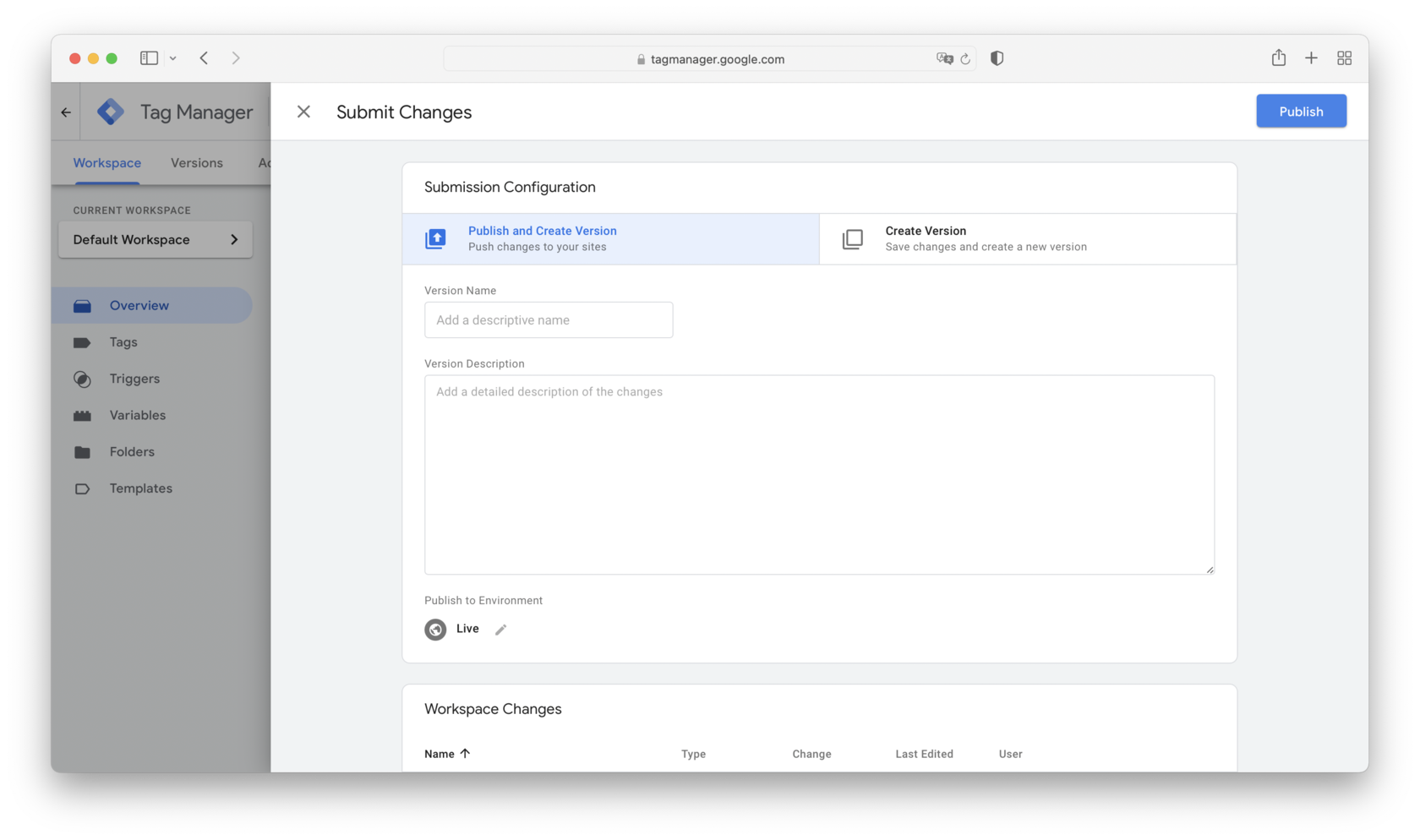Viewport: 1420px width, 840px height.
Task: Select the Templates sidebar icon
Action: click(83, 488)
